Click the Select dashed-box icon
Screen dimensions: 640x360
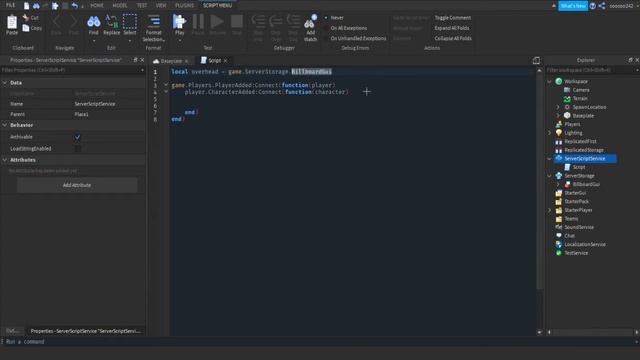130,21
